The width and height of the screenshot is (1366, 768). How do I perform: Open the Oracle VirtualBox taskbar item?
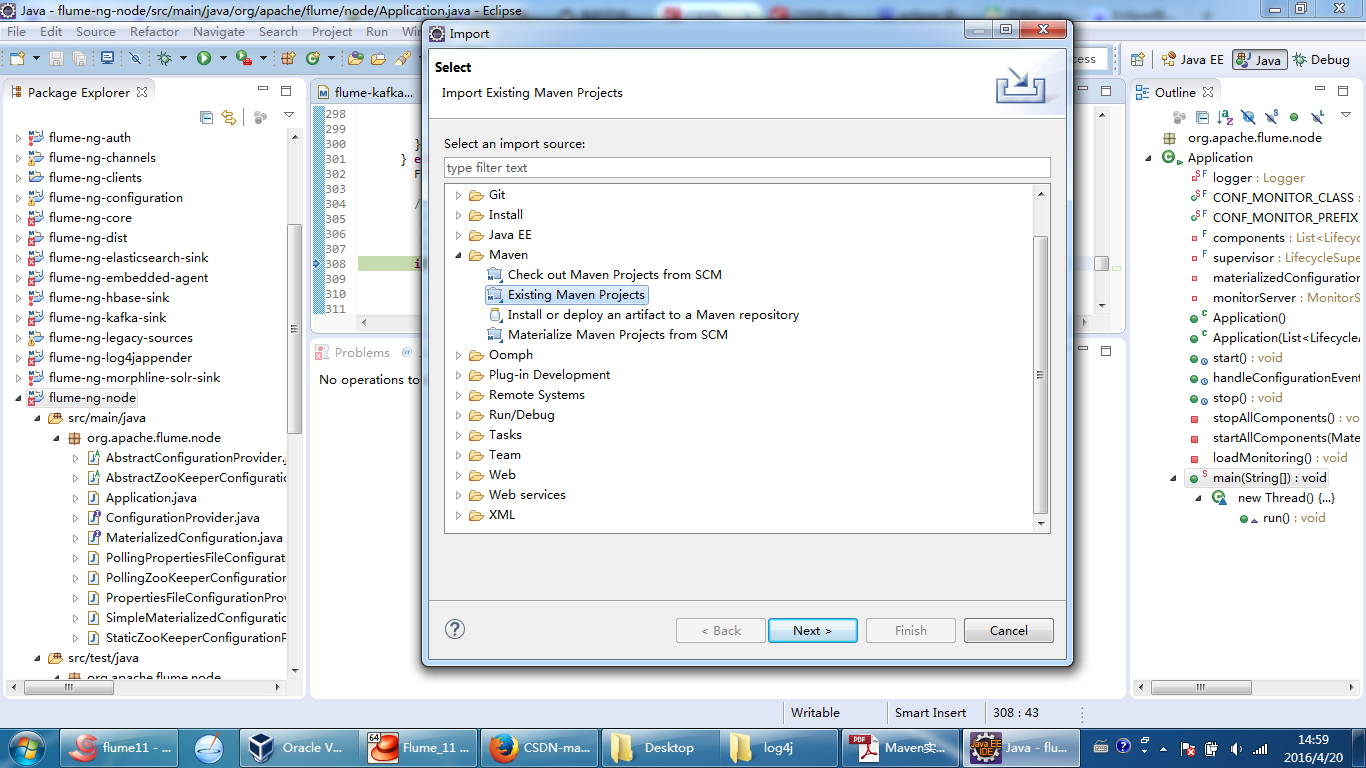pyautogui.click(x=298, y=747)
